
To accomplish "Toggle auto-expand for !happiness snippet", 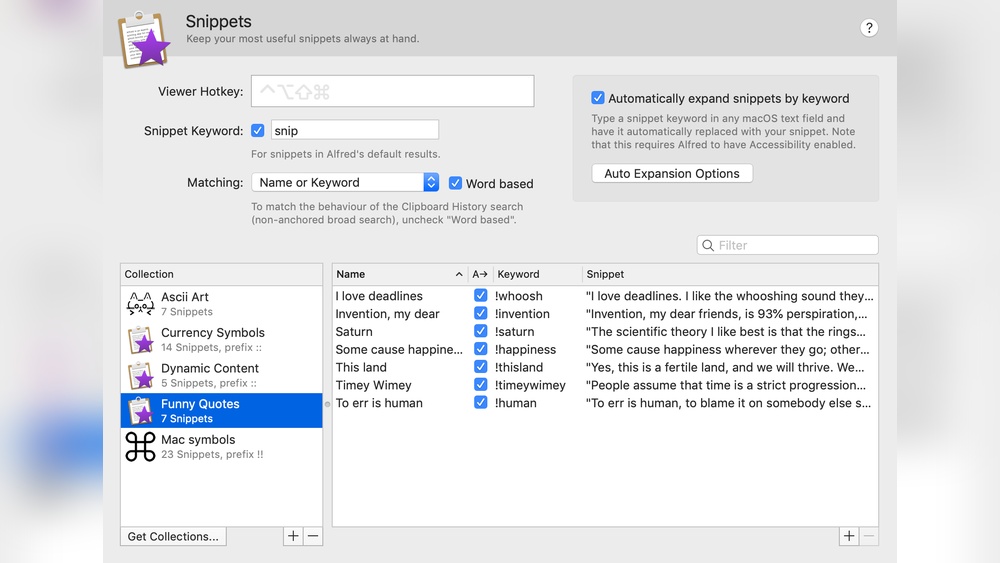I will click(481, 349).
